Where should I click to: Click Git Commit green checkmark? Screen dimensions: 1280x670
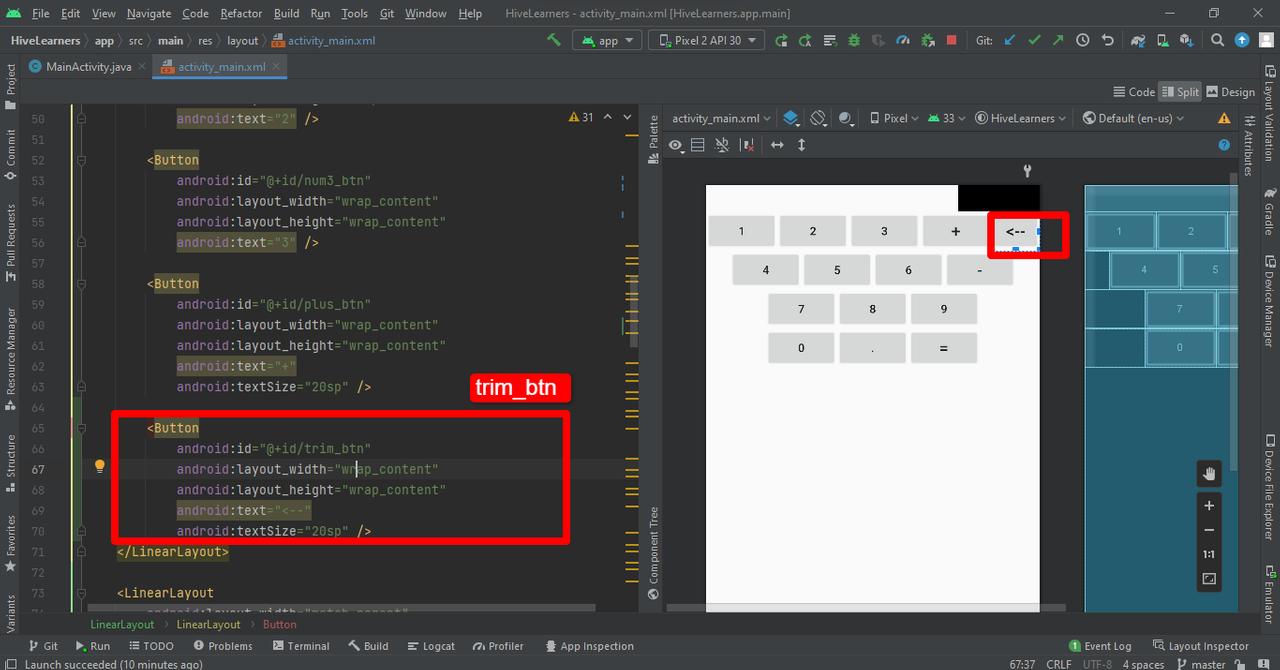[x=1034, y=40]
